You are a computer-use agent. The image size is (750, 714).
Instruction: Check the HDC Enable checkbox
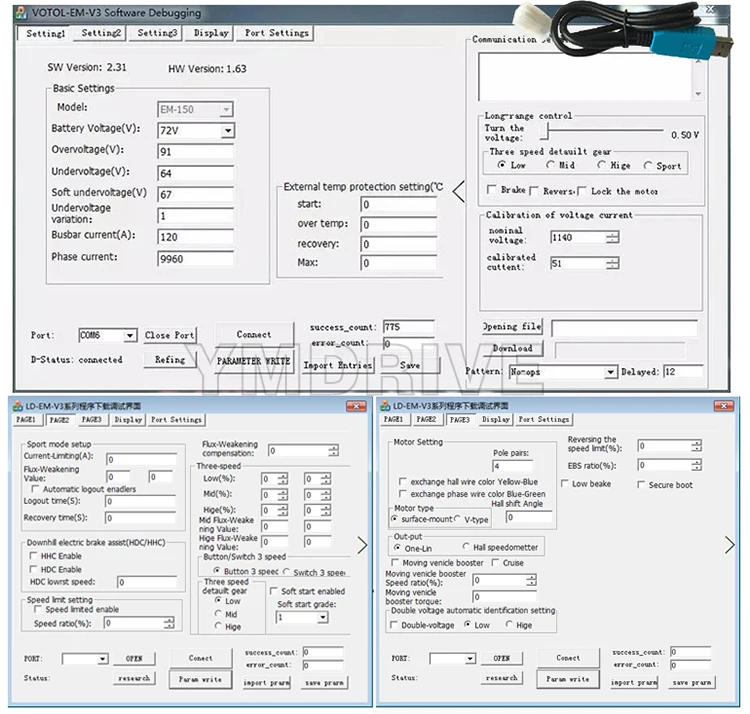[x=35, y=569]
